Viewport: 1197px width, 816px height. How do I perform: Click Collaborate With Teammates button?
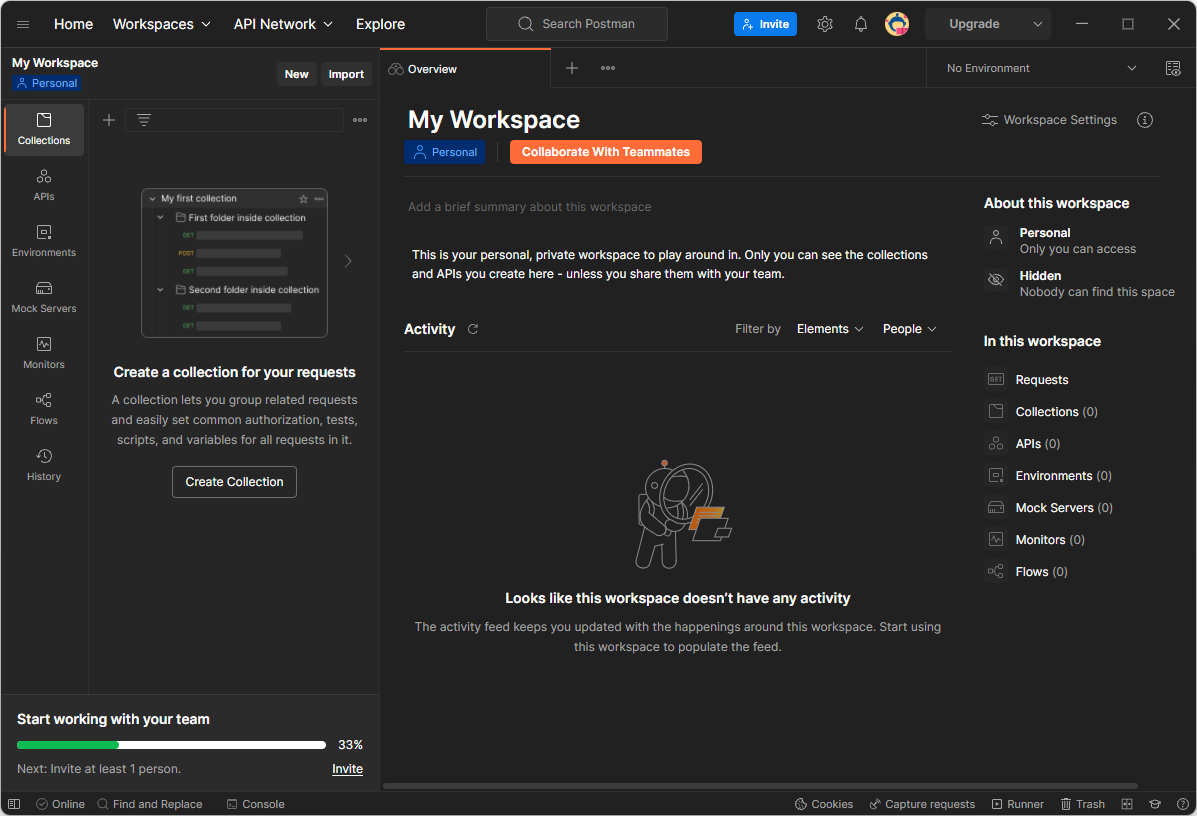click(605, 152)
